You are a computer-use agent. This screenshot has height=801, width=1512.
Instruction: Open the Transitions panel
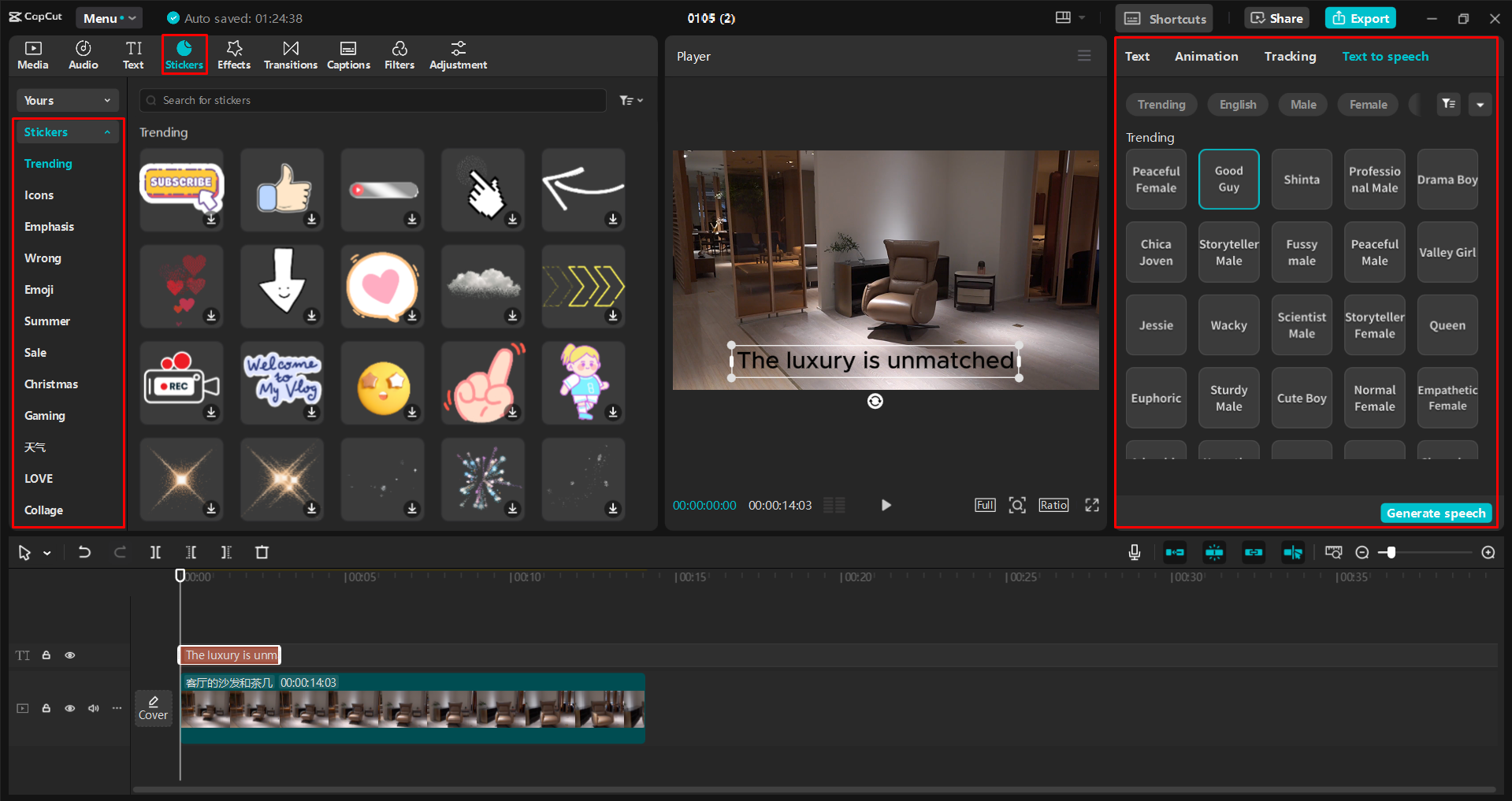pyautogui.click(x=290, y=54)
